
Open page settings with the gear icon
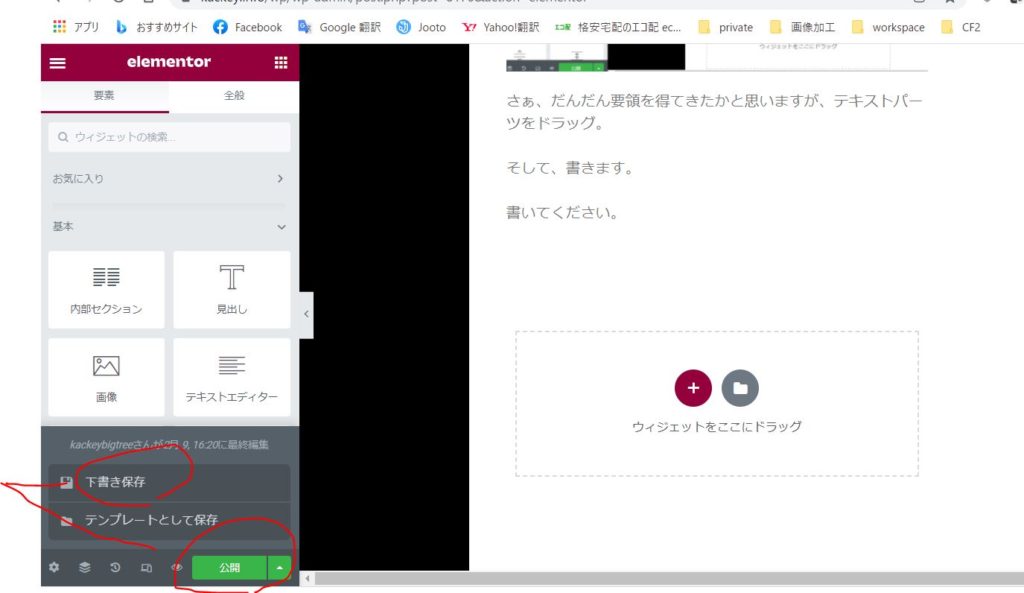(53, 567)
